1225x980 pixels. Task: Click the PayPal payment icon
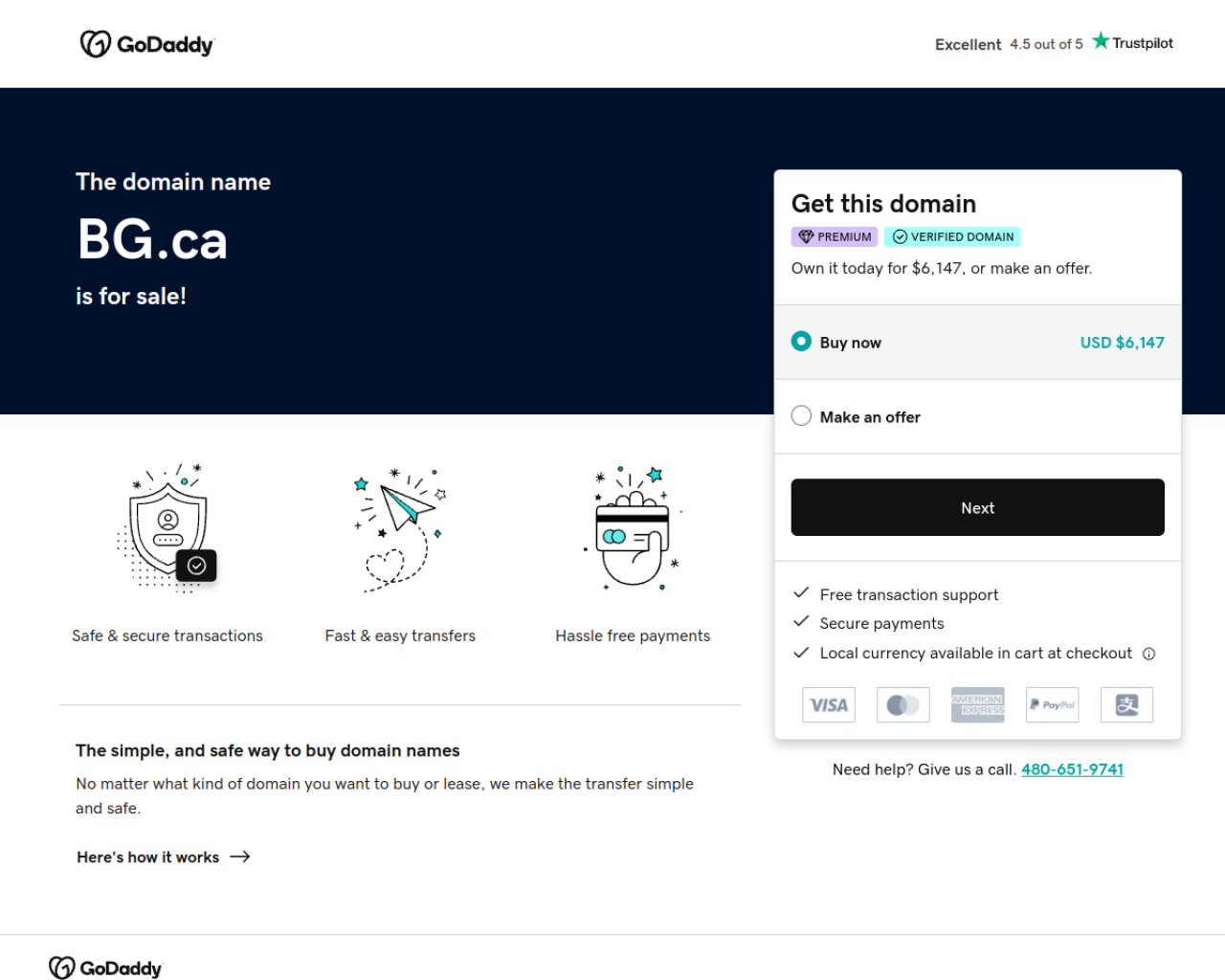[1053, 705]
